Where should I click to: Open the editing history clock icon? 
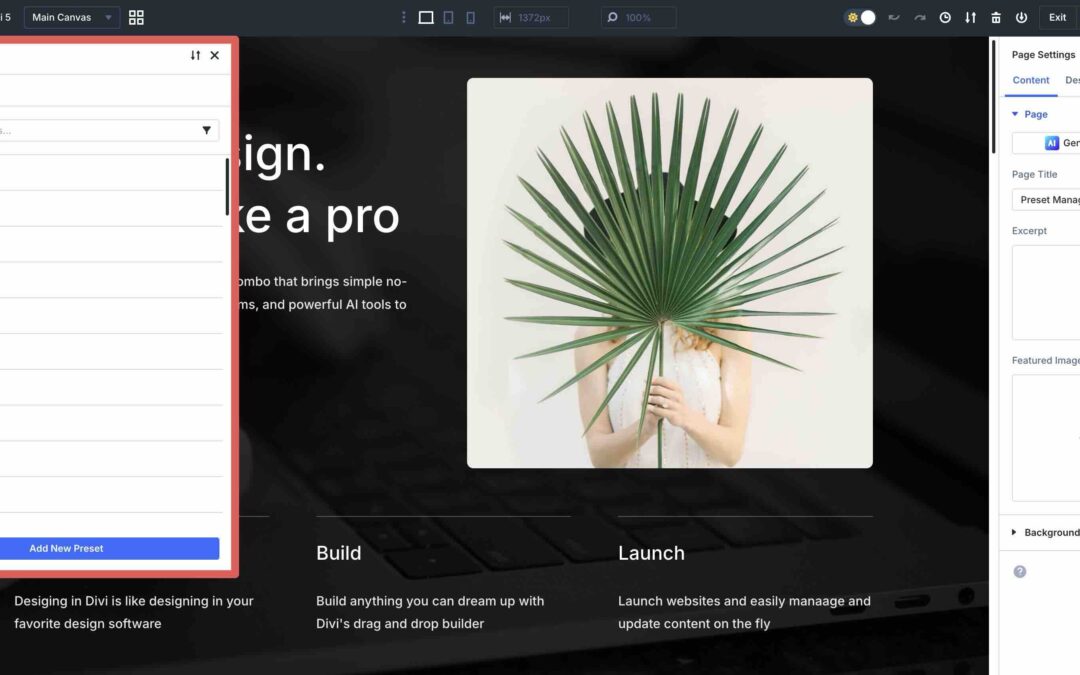click(x=945, y=17)
